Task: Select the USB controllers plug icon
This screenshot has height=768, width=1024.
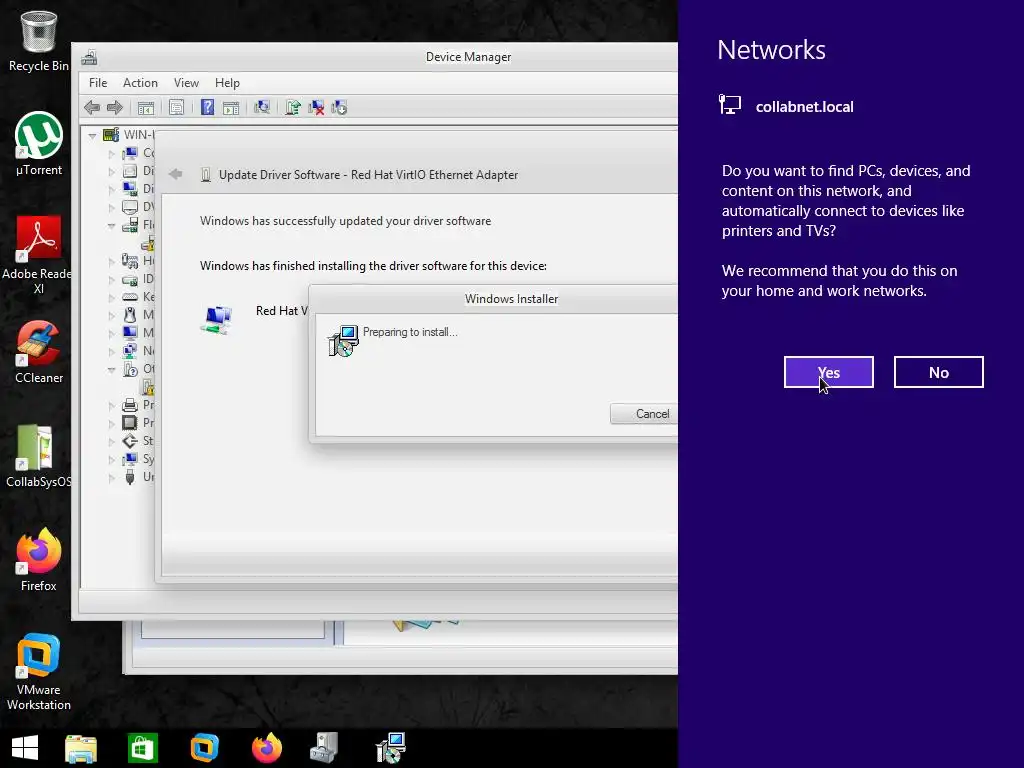Action: (130, 477)
